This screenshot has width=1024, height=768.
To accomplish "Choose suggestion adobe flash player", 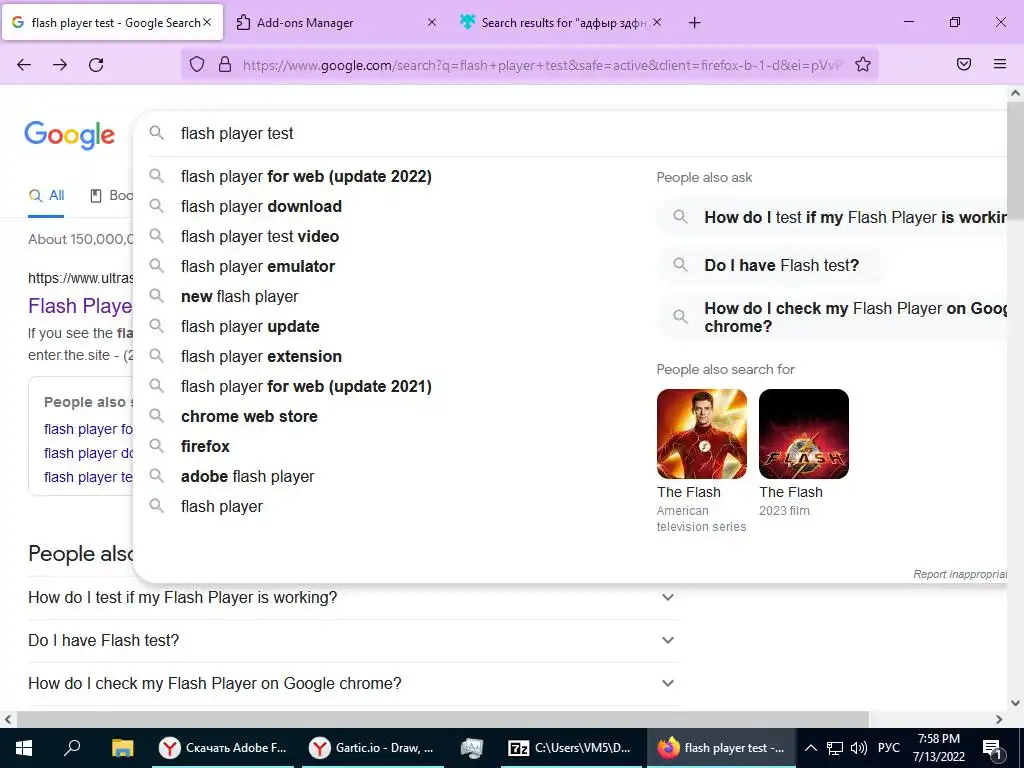I will click(248, 477).
